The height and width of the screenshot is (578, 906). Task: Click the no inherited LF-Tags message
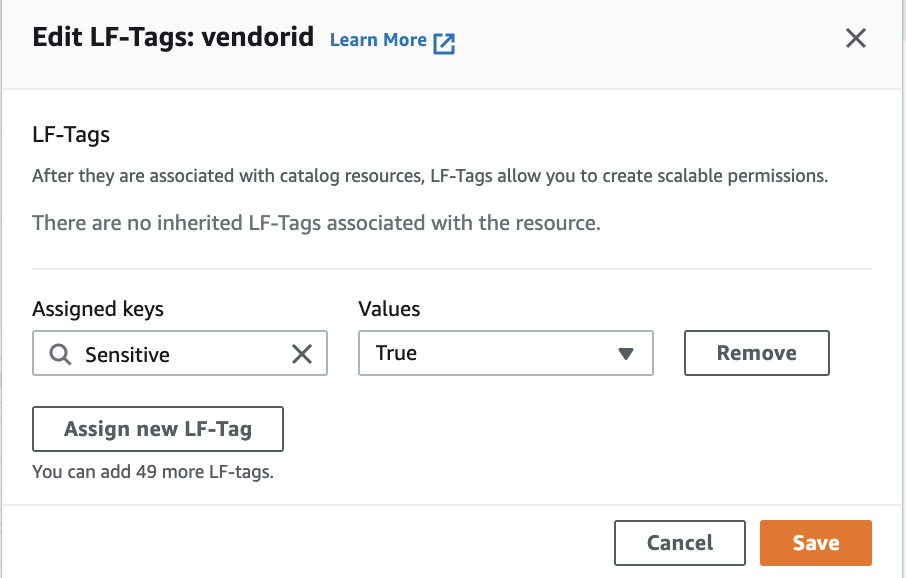316,223
